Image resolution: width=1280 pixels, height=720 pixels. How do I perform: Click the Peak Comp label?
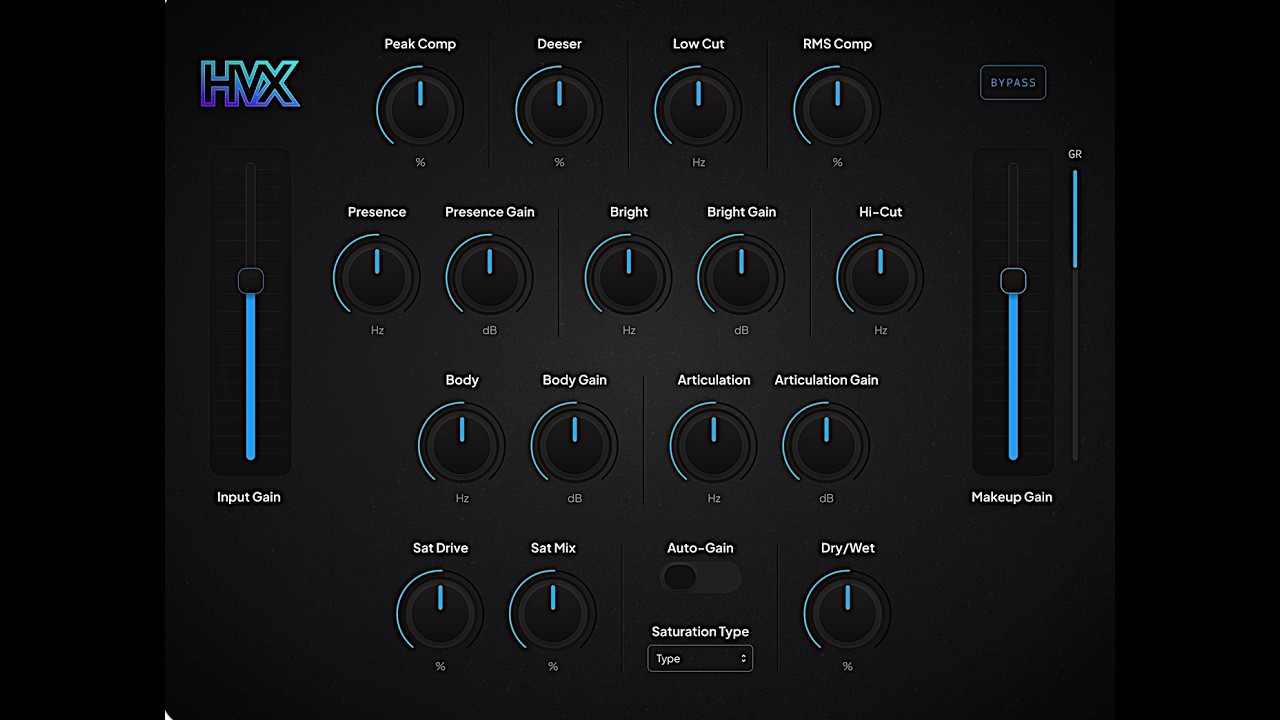pyautogui.click(x=420, y=44)
